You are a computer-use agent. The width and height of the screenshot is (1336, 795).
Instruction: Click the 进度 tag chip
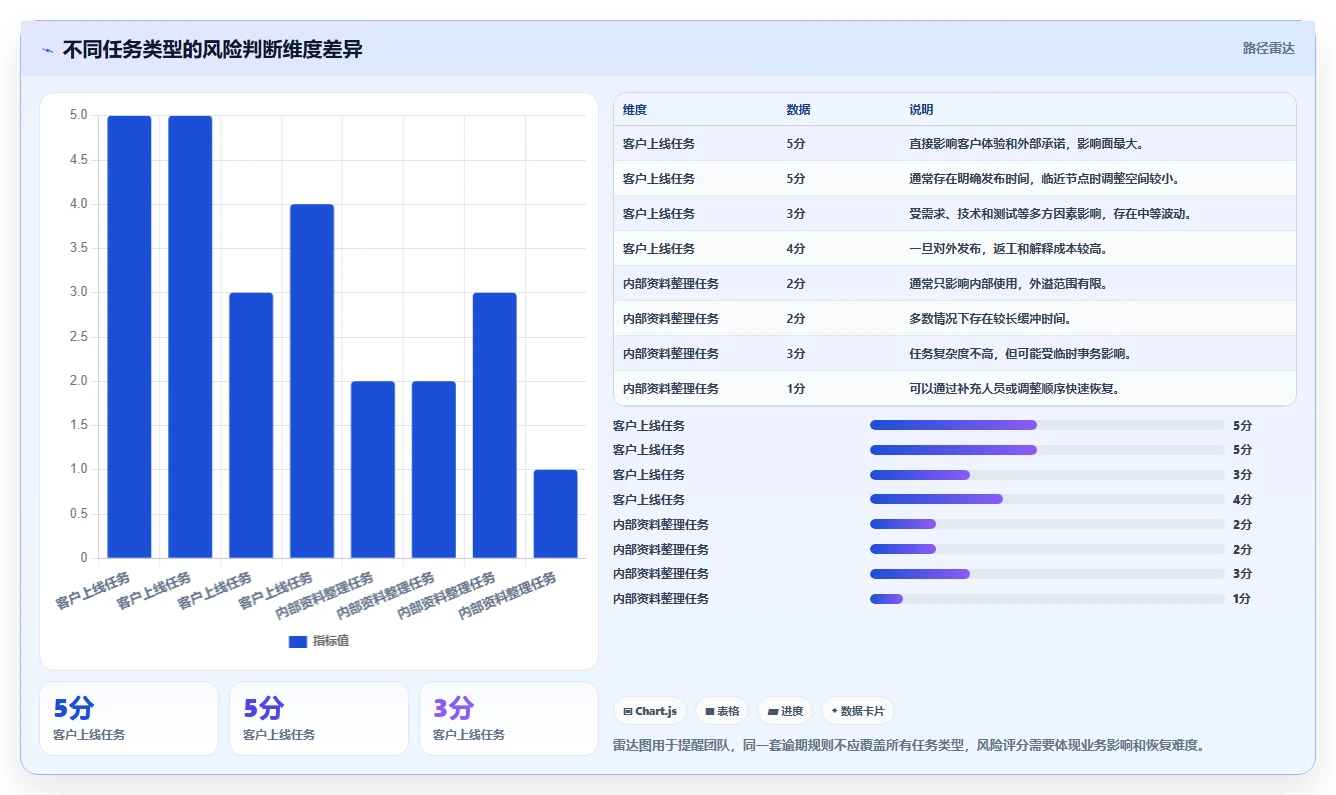(785, 711)
